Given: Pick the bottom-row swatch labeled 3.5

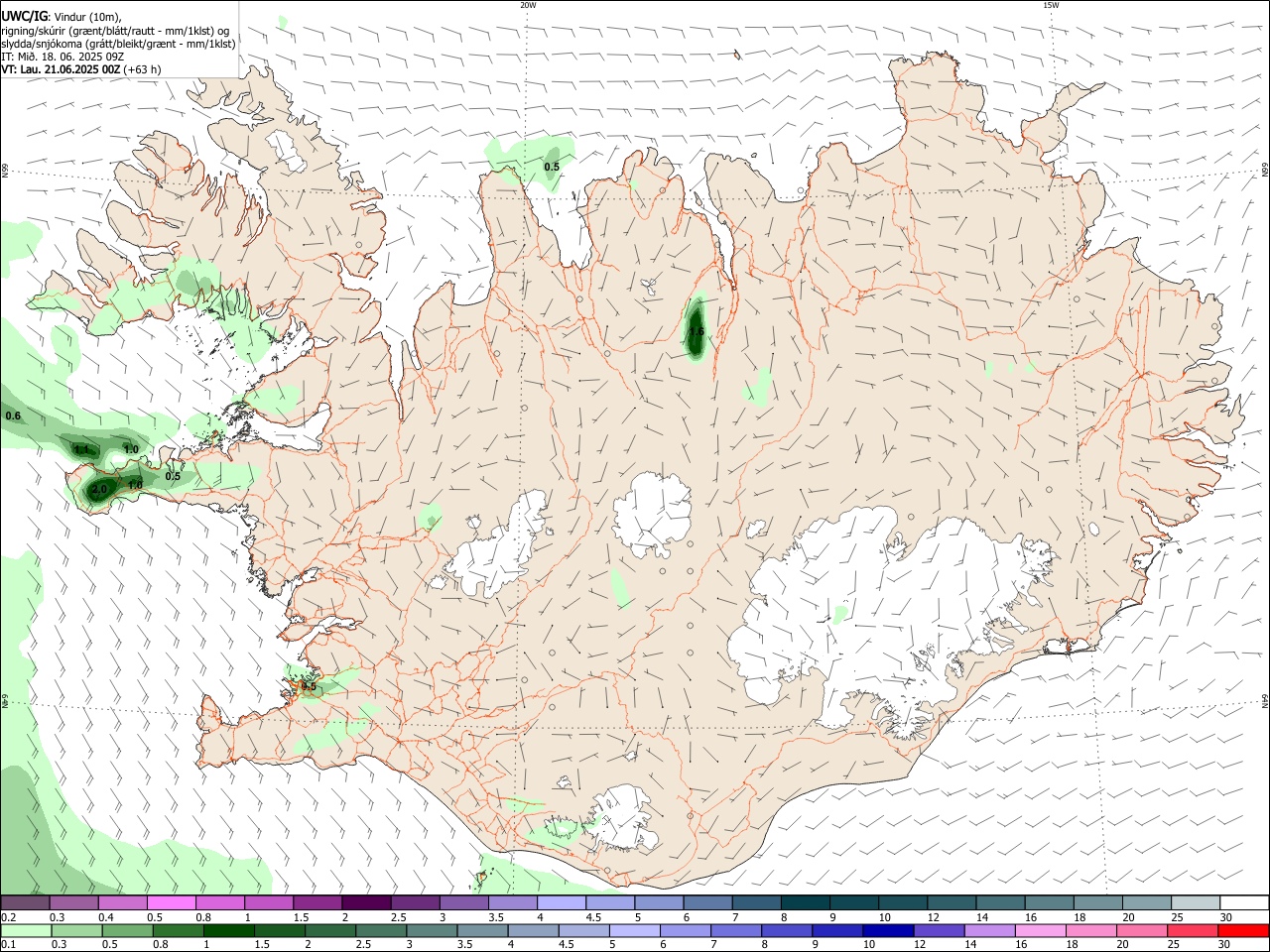Looking at the screenshot, I should (x=482, y=931).
